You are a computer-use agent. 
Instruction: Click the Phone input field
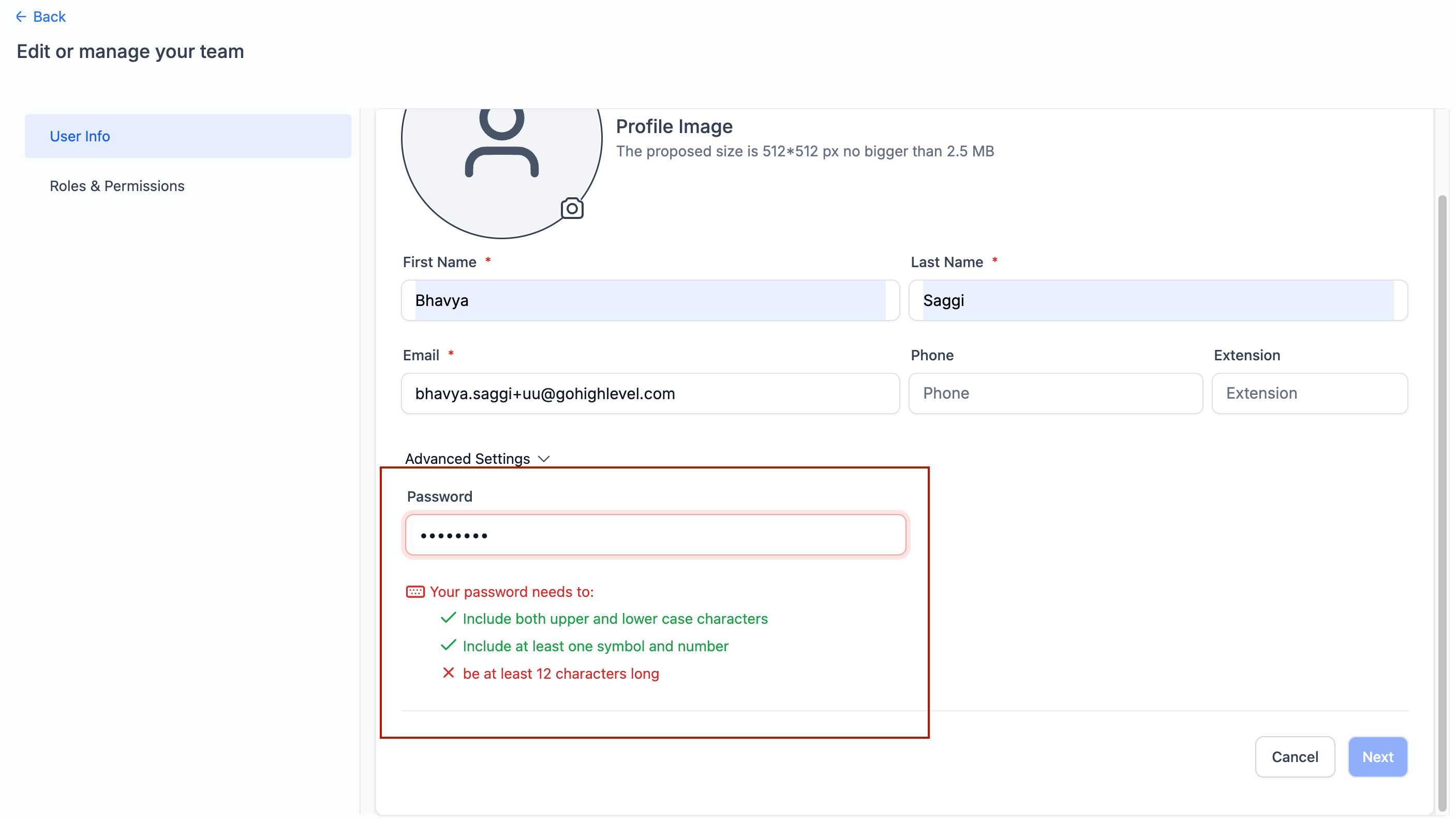point(1055,393)
